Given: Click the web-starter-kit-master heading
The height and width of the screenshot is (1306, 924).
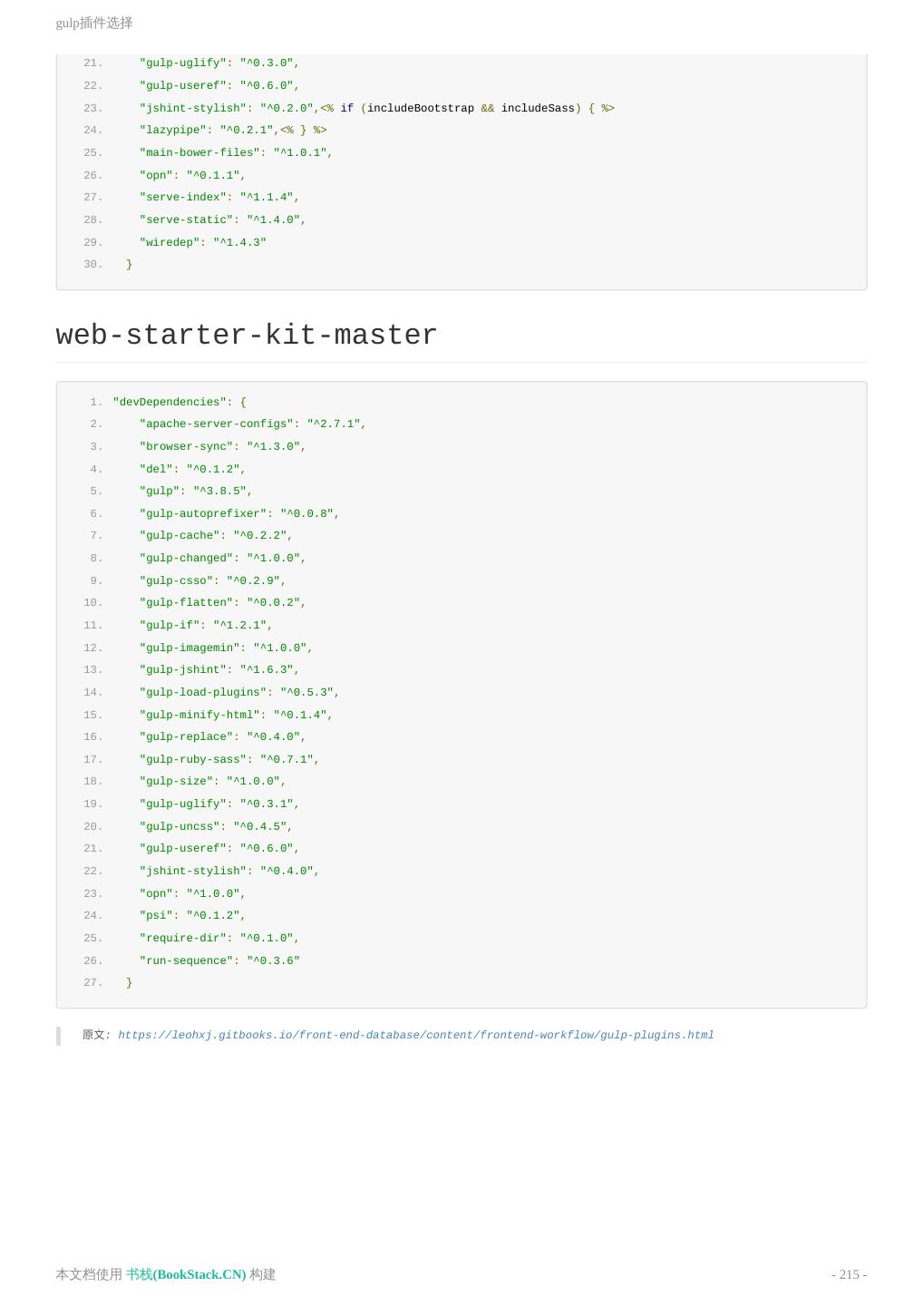Looking at the screenshot, I should point(247,336).
